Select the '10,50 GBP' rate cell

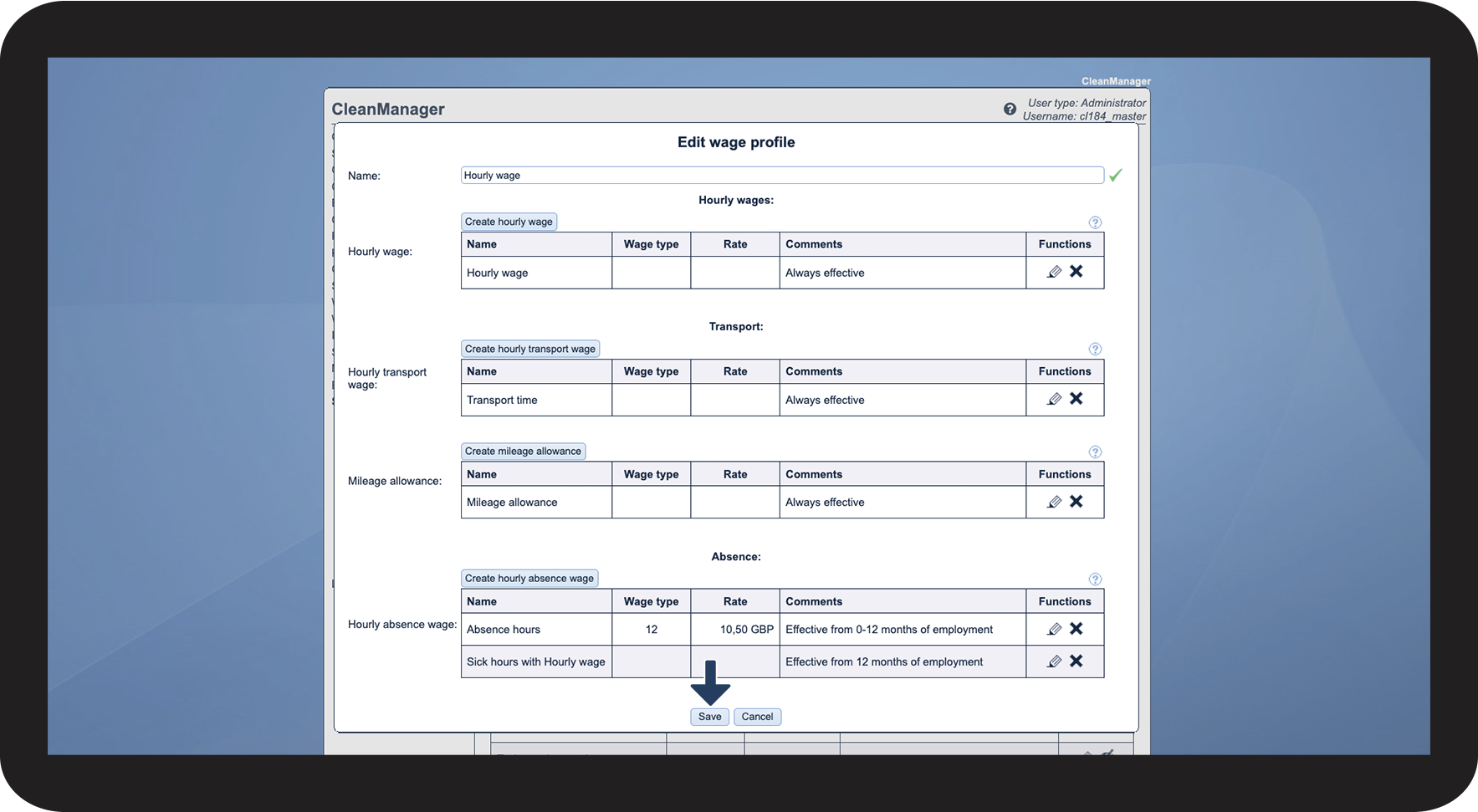click(x=735, y=629)
